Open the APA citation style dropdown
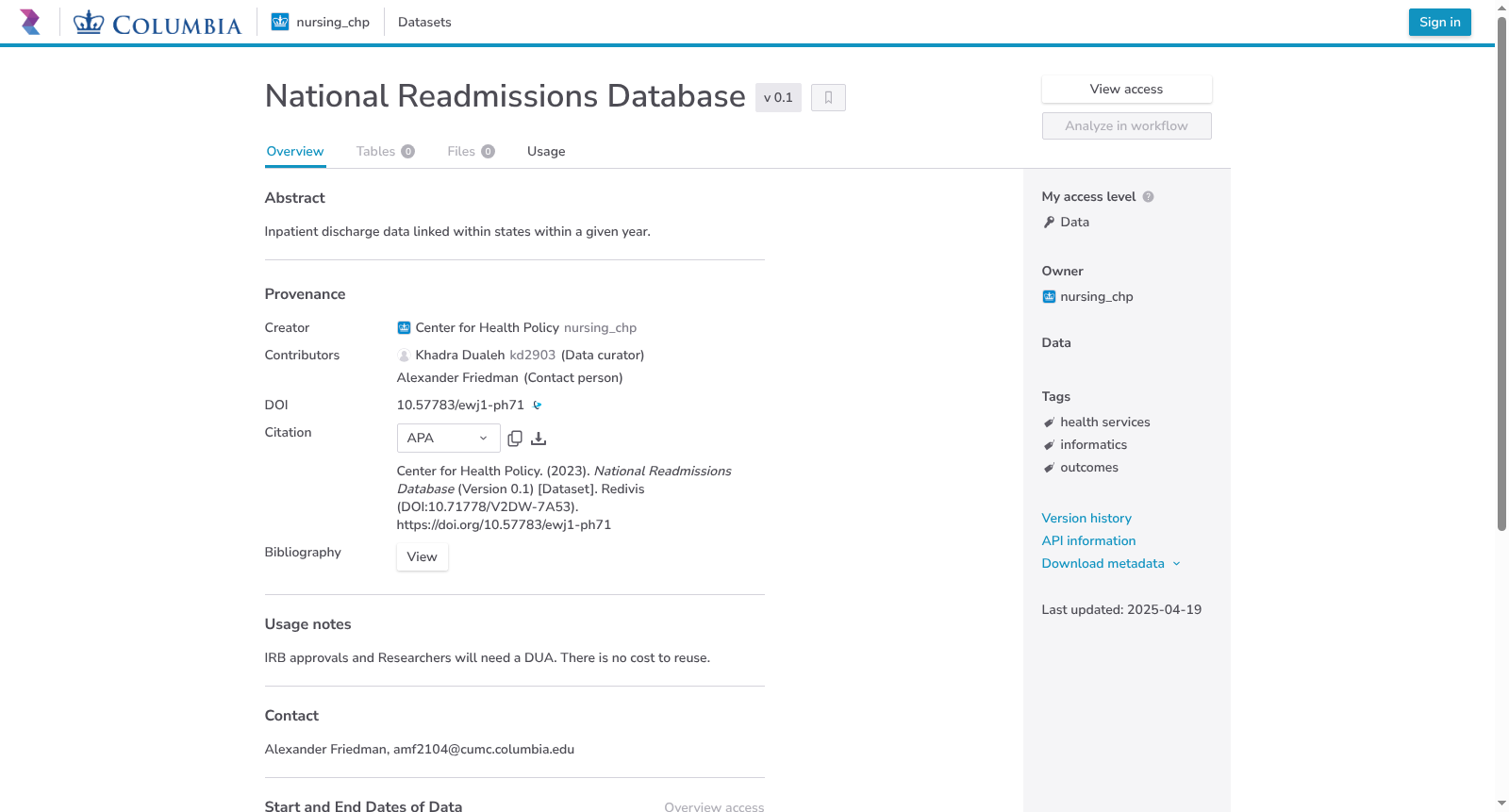The width and height of the screenshot is (1509, 812). [x=448, y=438]
